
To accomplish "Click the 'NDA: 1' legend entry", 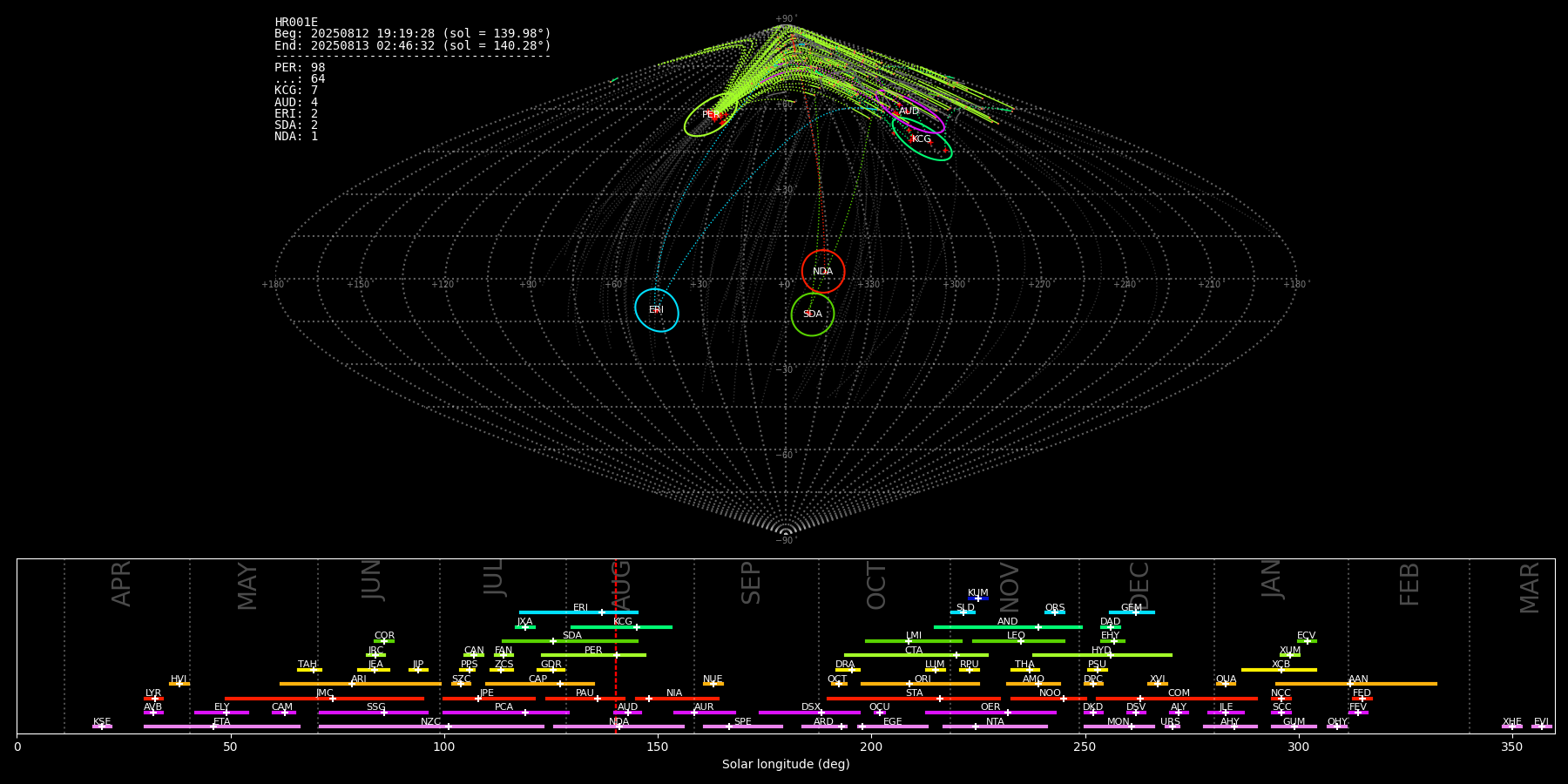I will pyautogui.click(x=296, y=136).
